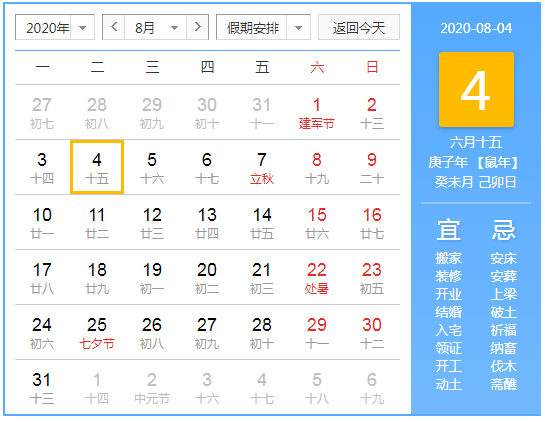Viewport: 545px width, 422px height.
Task: Go to previous month arrow
Action: pos(114,27)
